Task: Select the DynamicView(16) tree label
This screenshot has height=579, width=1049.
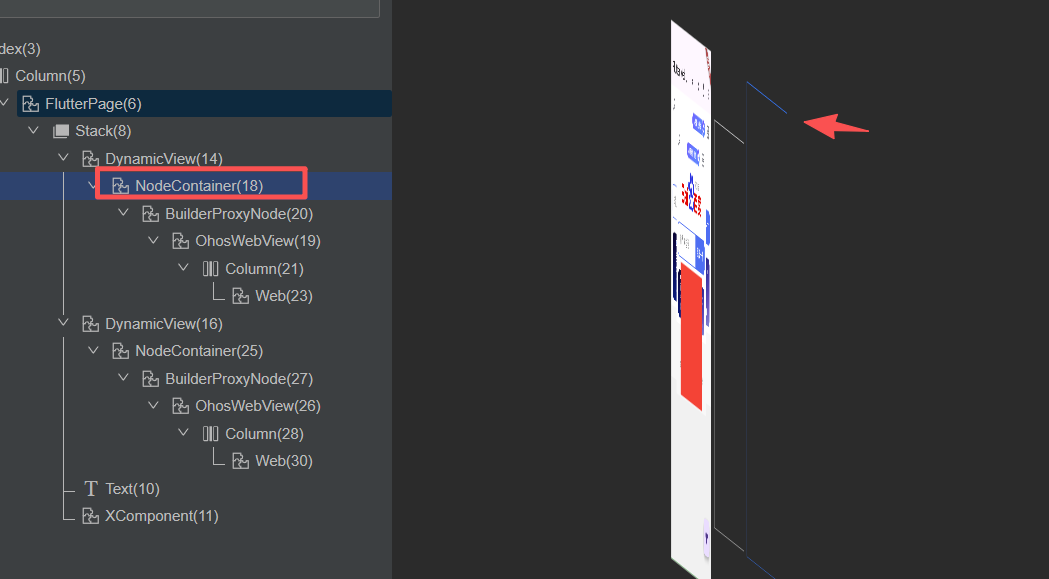Action: coord(163,324)
